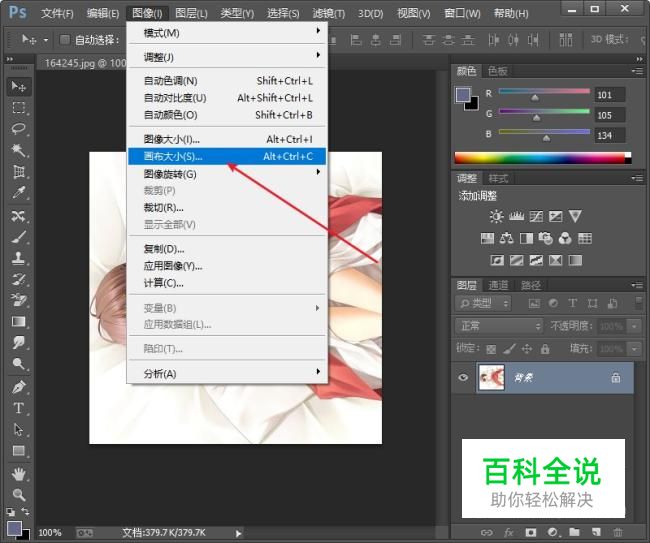Image resolution: width=650 pixels, height=543 pixels.
Task: Add Color Balance adjustment
Action: pos(507,238)
